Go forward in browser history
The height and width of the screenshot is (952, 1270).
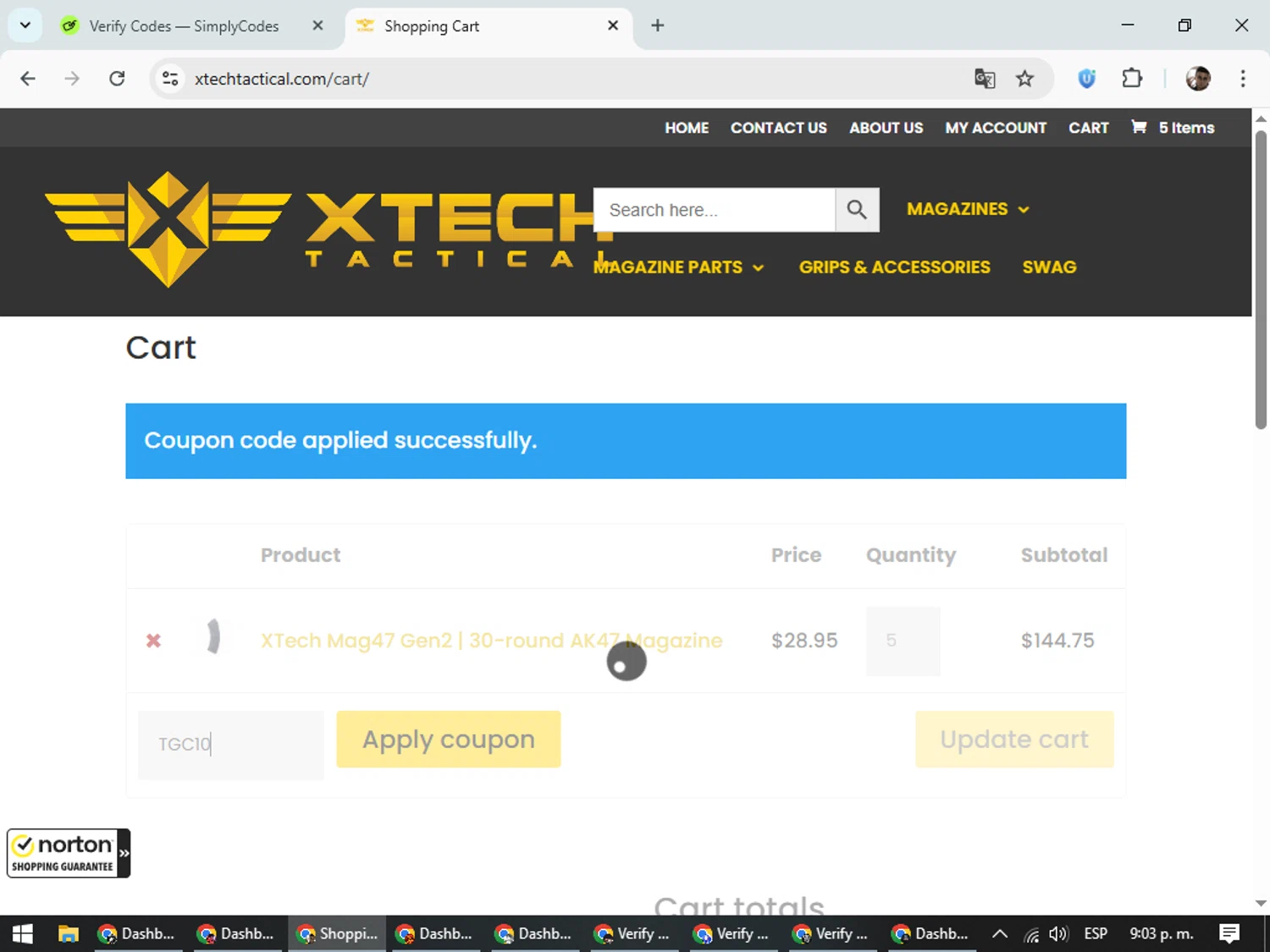click(72, 79)
